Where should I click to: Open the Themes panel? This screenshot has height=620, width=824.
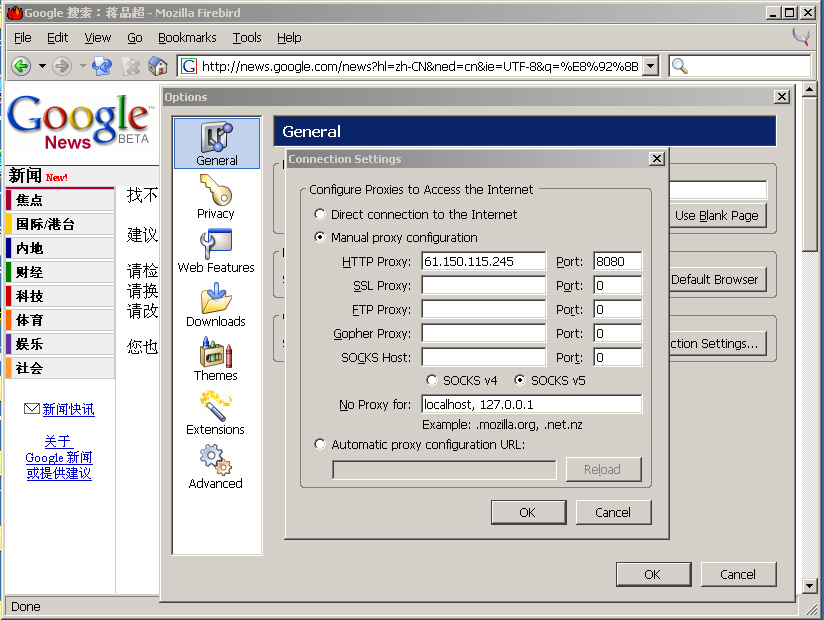216,359
